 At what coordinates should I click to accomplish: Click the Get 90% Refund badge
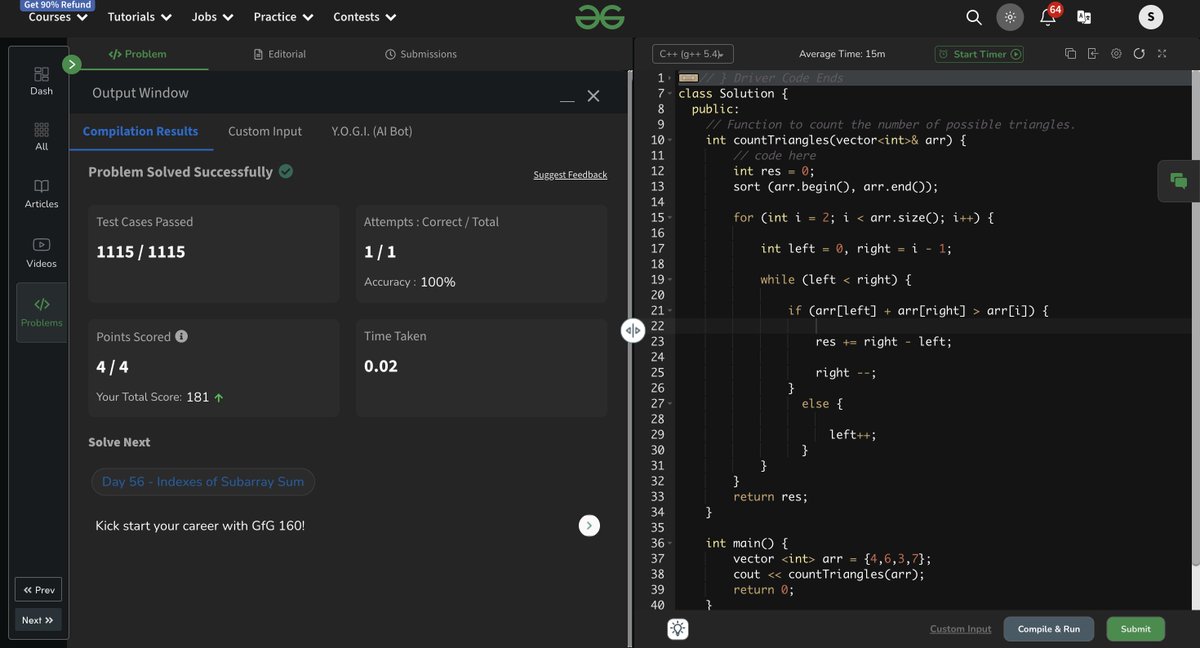click(x=57, y=5)
